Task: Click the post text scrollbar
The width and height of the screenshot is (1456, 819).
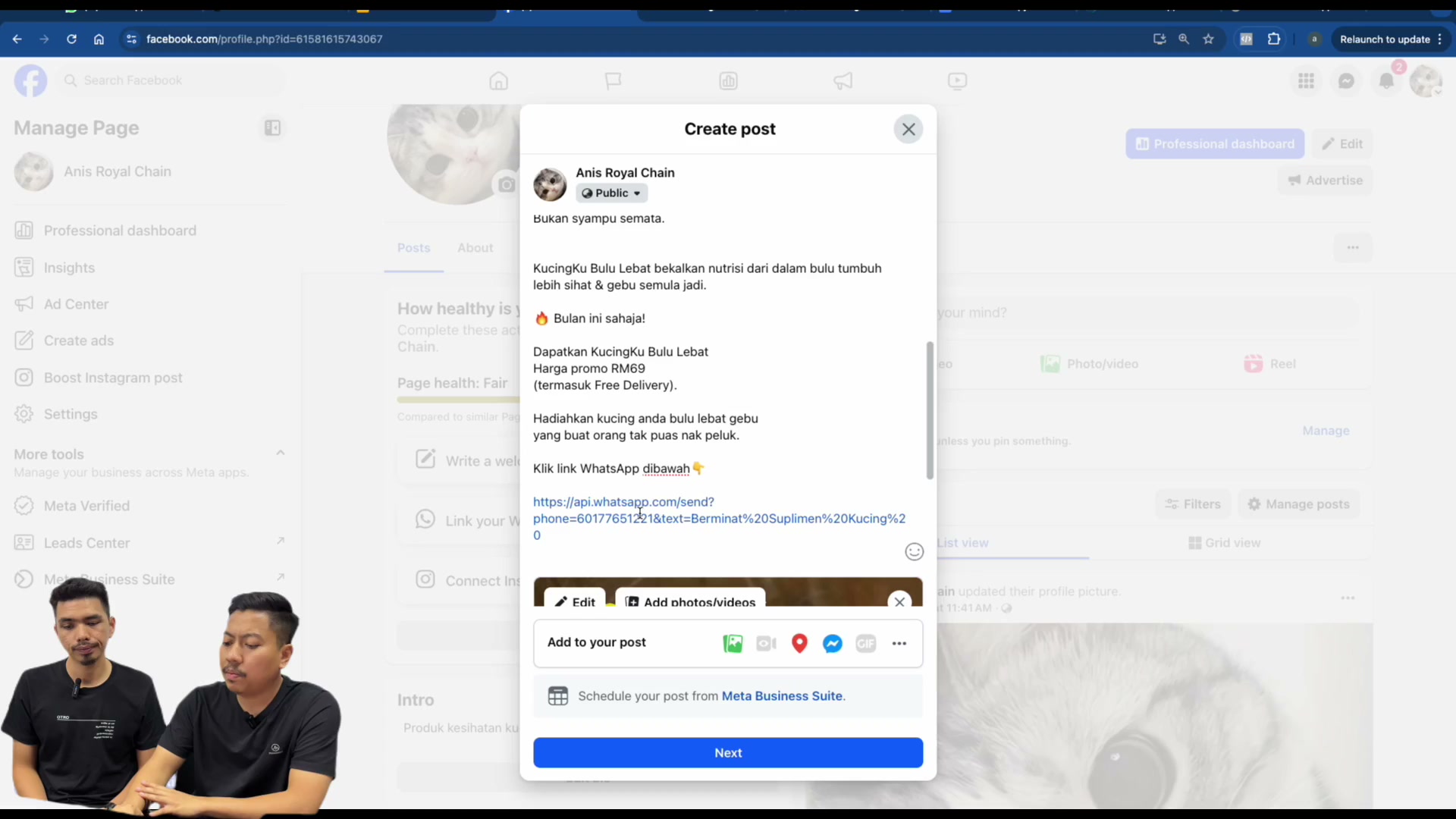Action: (x=930, y=410)
